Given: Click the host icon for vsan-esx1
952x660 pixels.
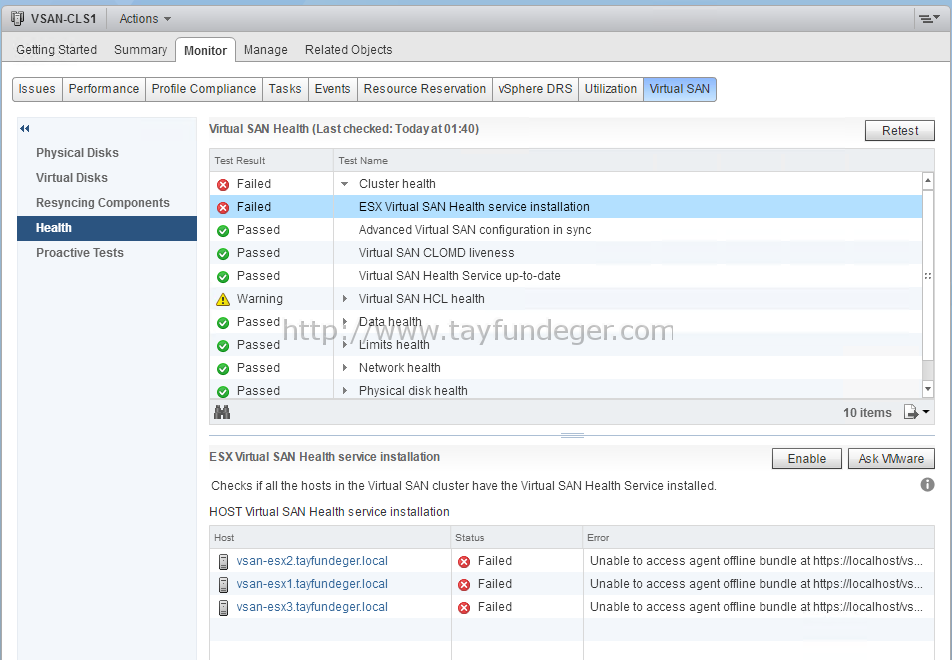Looking at the screenshot, I should pyautogui.click(x=223, y=585).
